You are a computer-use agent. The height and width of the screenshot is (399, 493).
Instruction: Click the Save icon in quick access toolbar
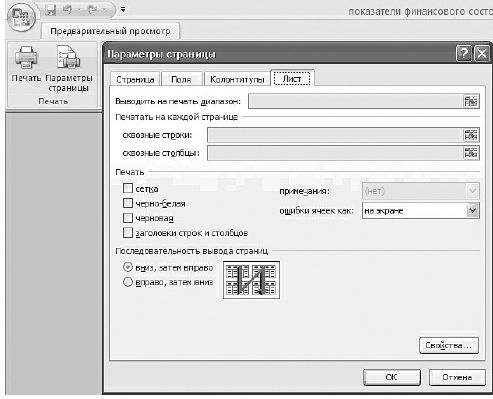click(x=52, y=10)
